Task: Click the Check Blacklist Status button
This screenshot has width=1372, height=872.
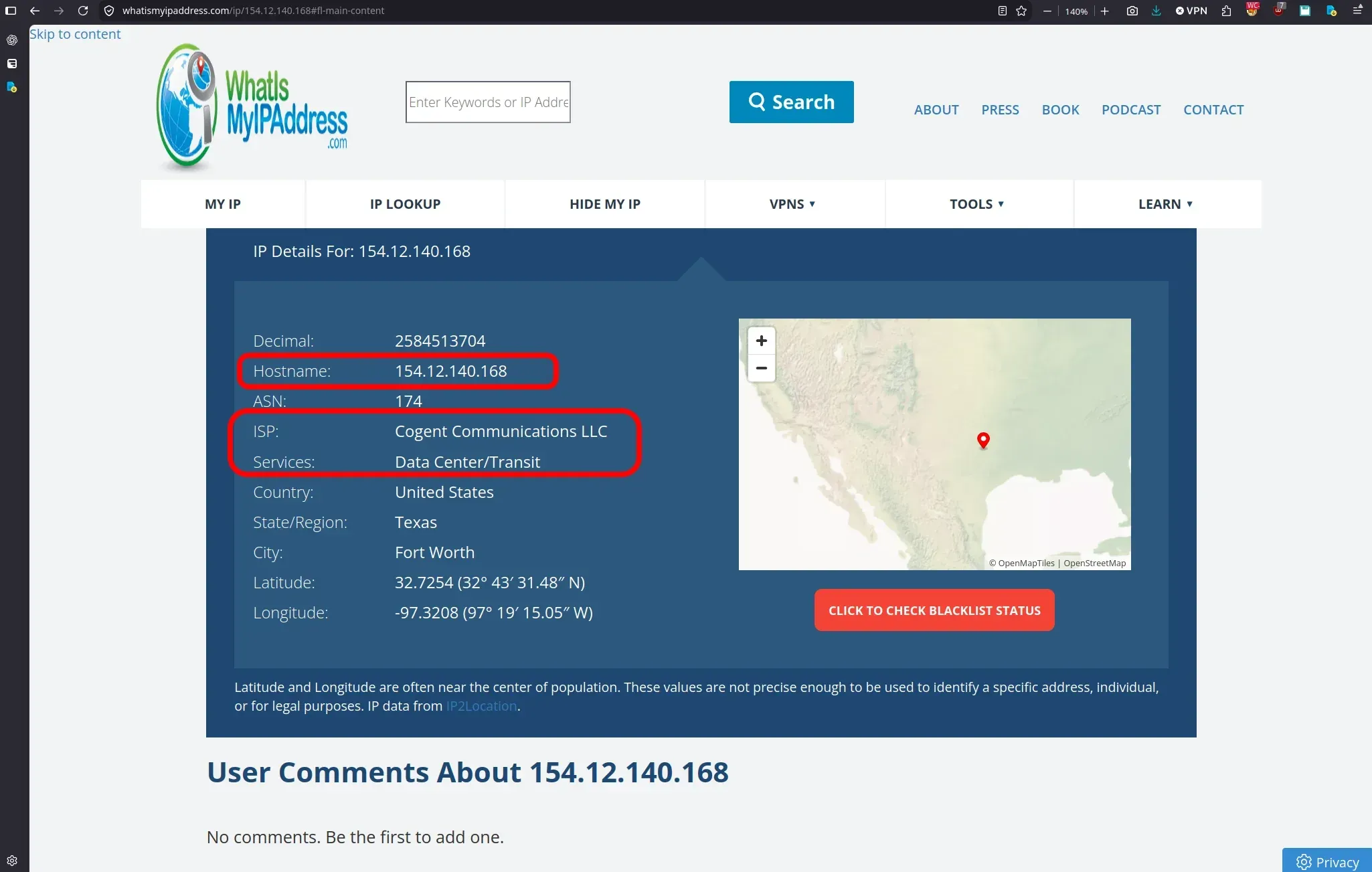Action: (x=934, y=610)
